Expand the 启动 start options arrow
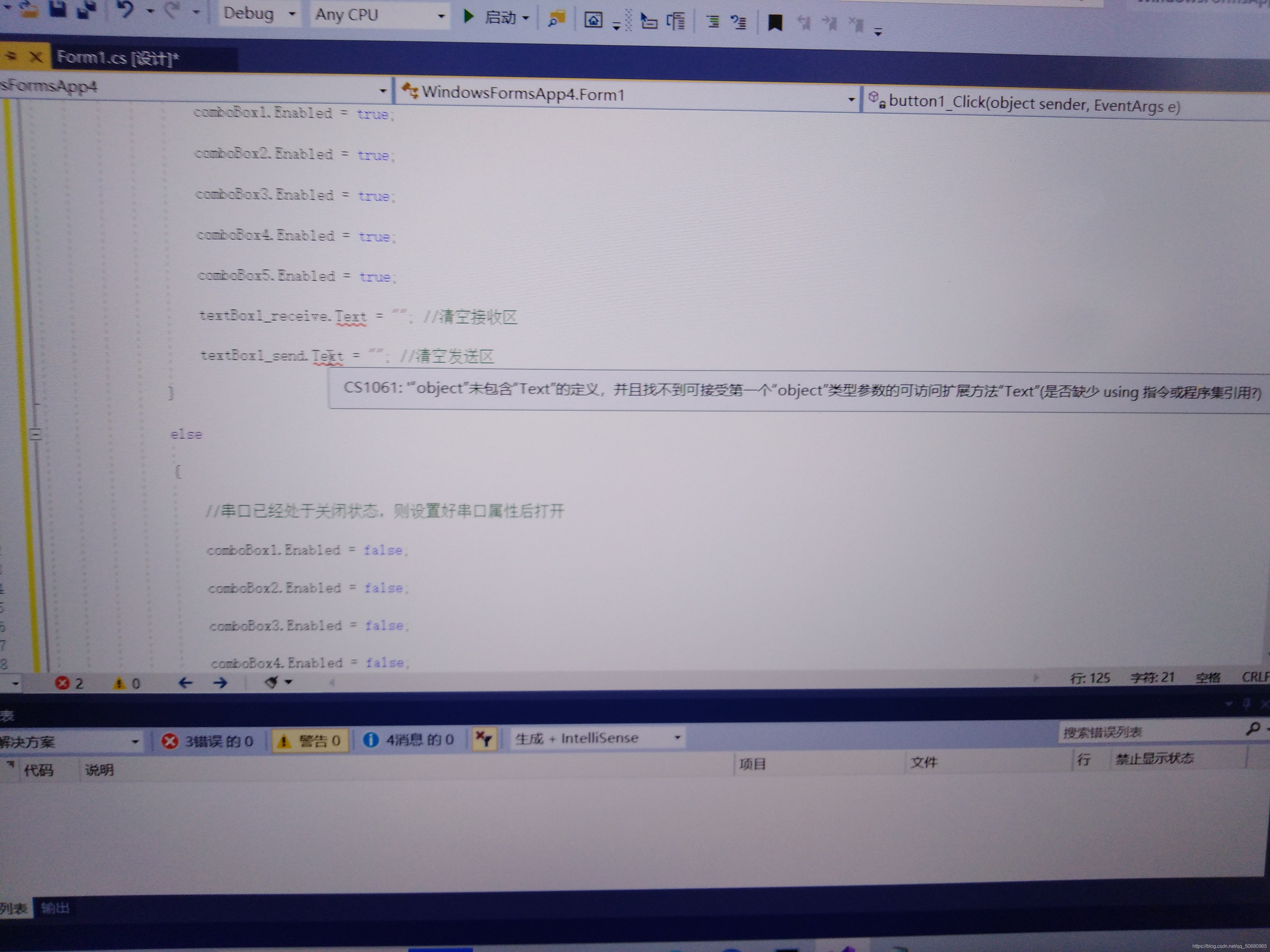Screen dimensions: 1270x952 point(526,18)
